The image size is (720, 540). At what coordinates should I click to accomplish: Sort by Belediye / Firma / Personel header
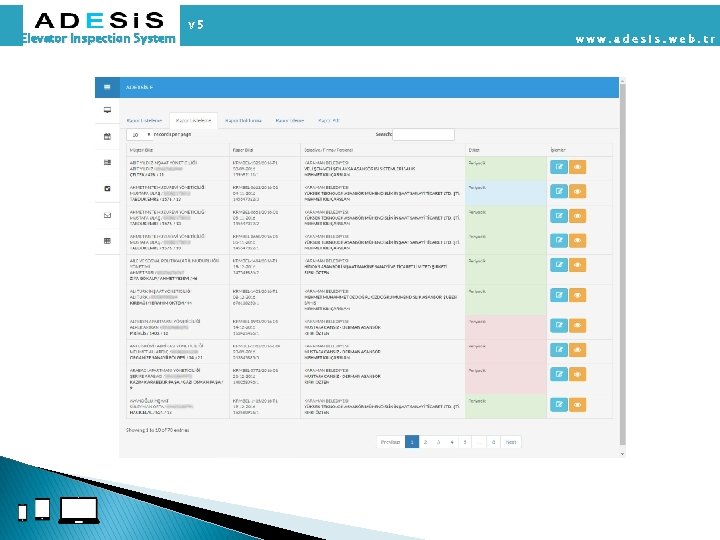pyautogui.click(x=383, y=150)
